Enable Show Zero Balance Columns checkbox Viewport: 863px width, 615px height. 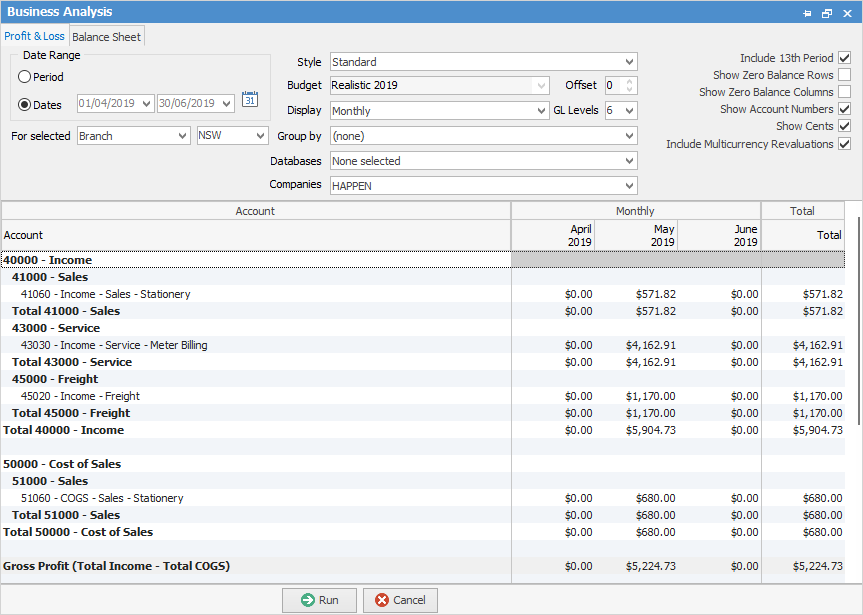[x=844, y=92]
